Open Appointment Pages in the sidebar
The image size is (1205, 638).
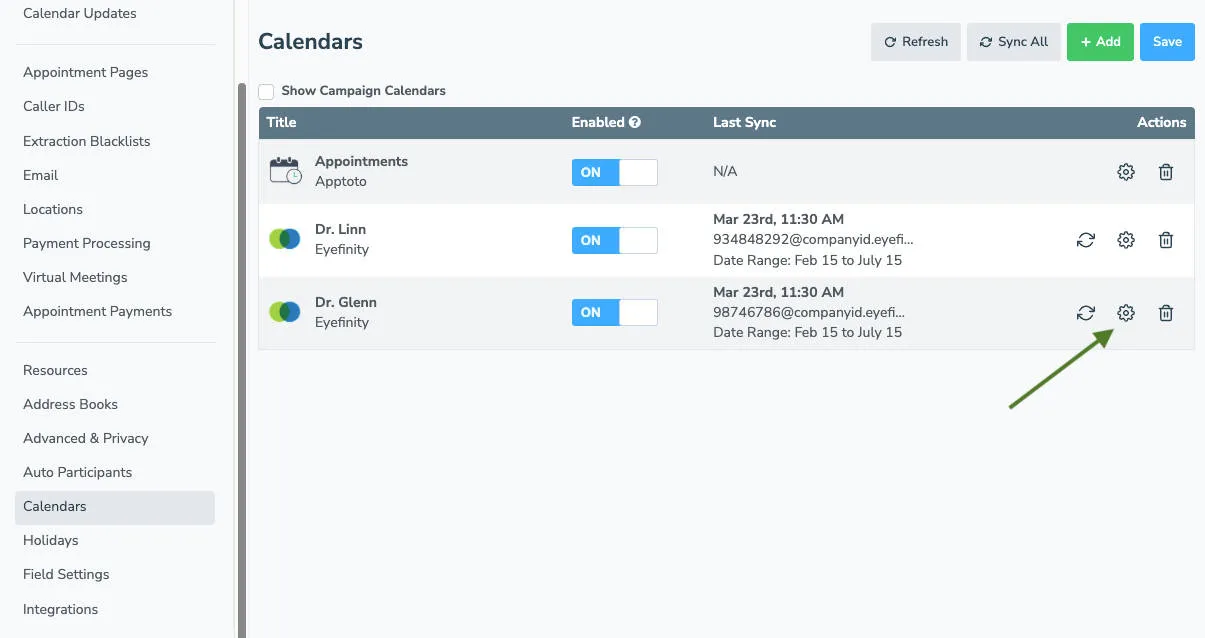[85, 72]
